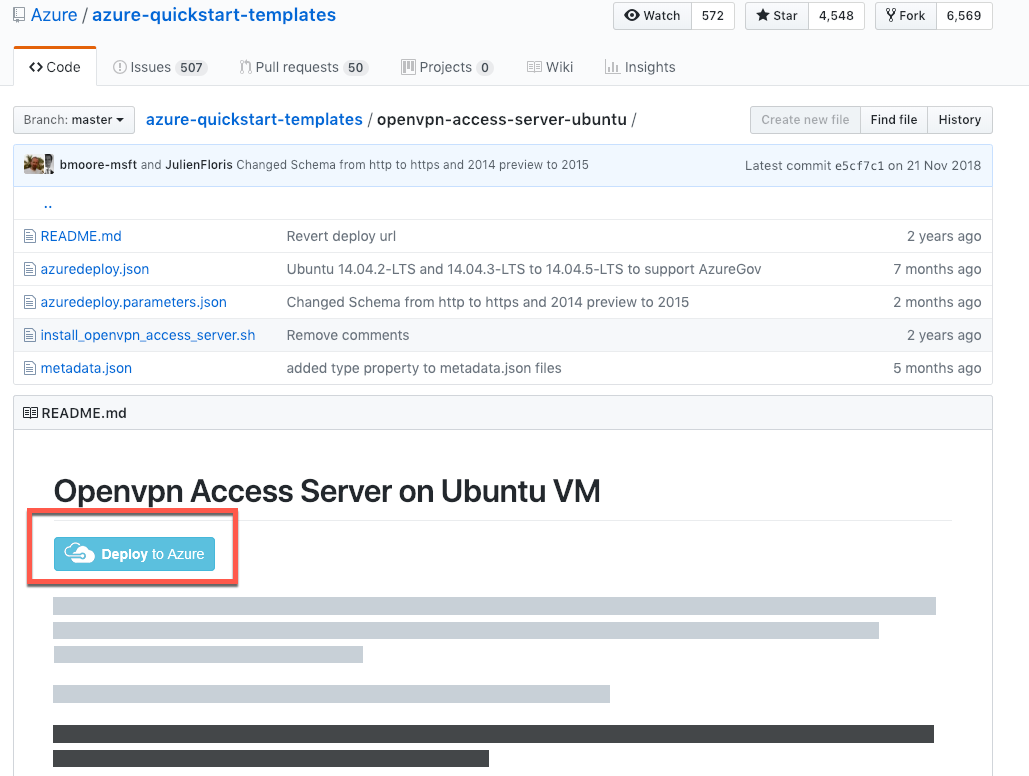Open the 'Ubuntu 14.04.2-LTS and 14.04.3-LTS' commit message
1029x776 pixels.
tap(524, 269)
